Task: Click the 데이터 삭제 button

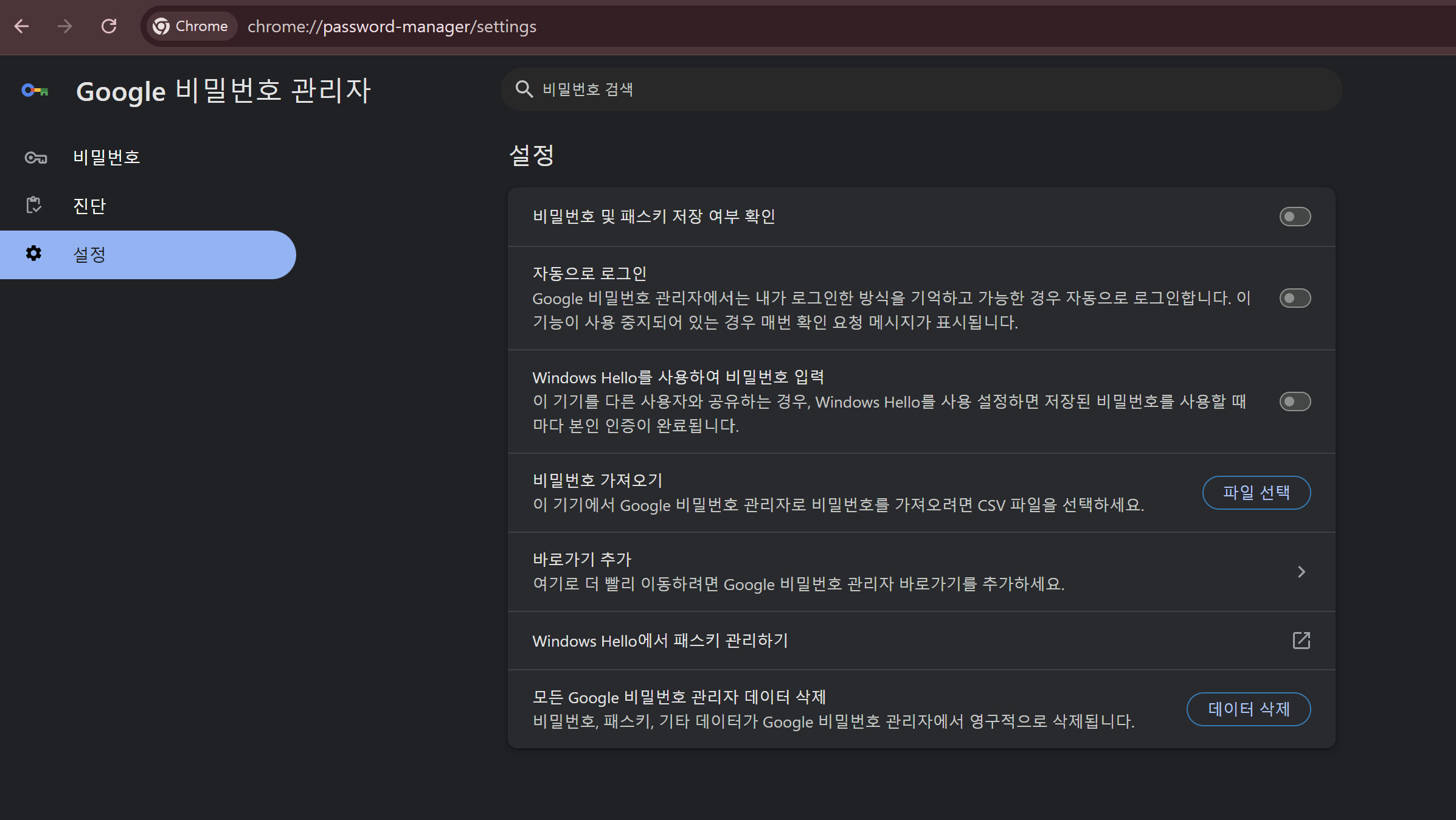Action: 1248,709
